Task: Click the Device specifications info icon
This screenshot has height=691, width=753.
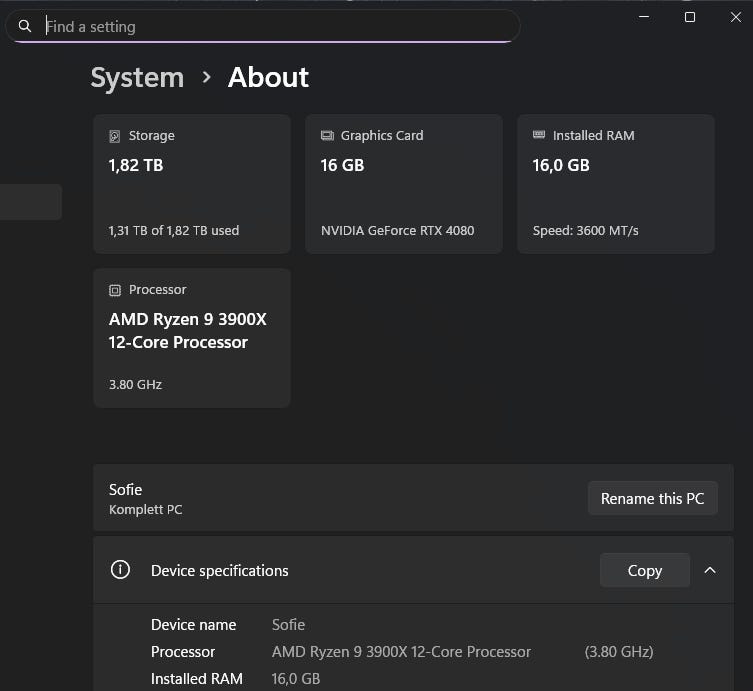Action: pyautogui.click(x=120, y=570)
